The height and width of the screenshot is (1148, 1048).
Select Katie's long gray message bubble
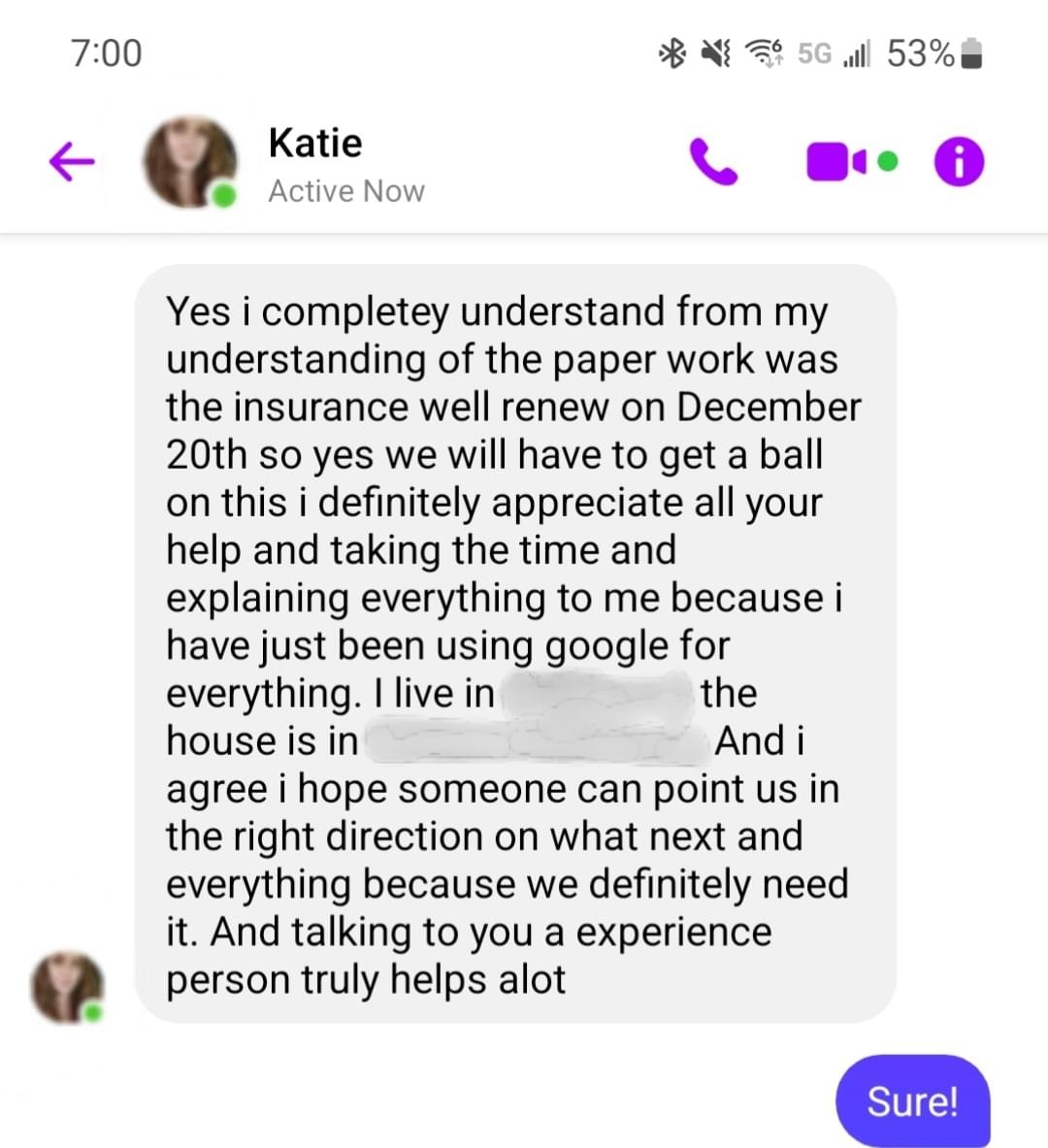tap(515, 643)
